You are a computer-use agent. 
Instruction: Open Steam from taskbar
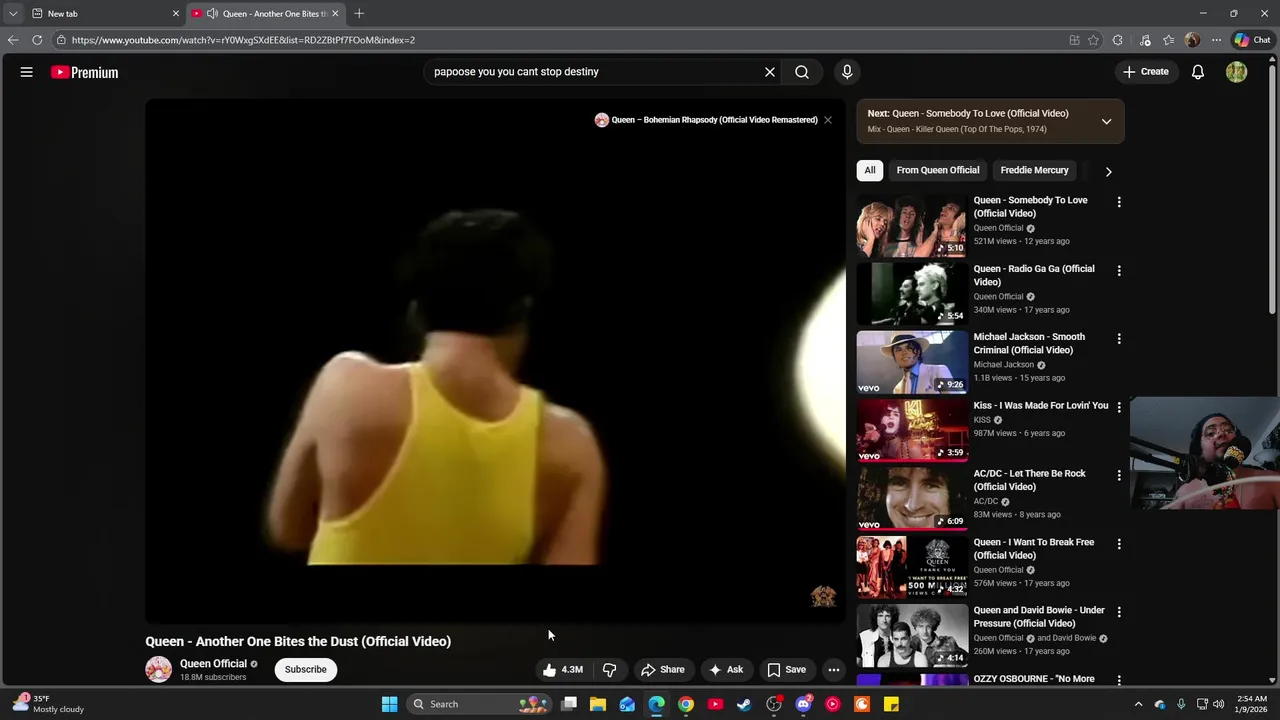tap(744, 704)
